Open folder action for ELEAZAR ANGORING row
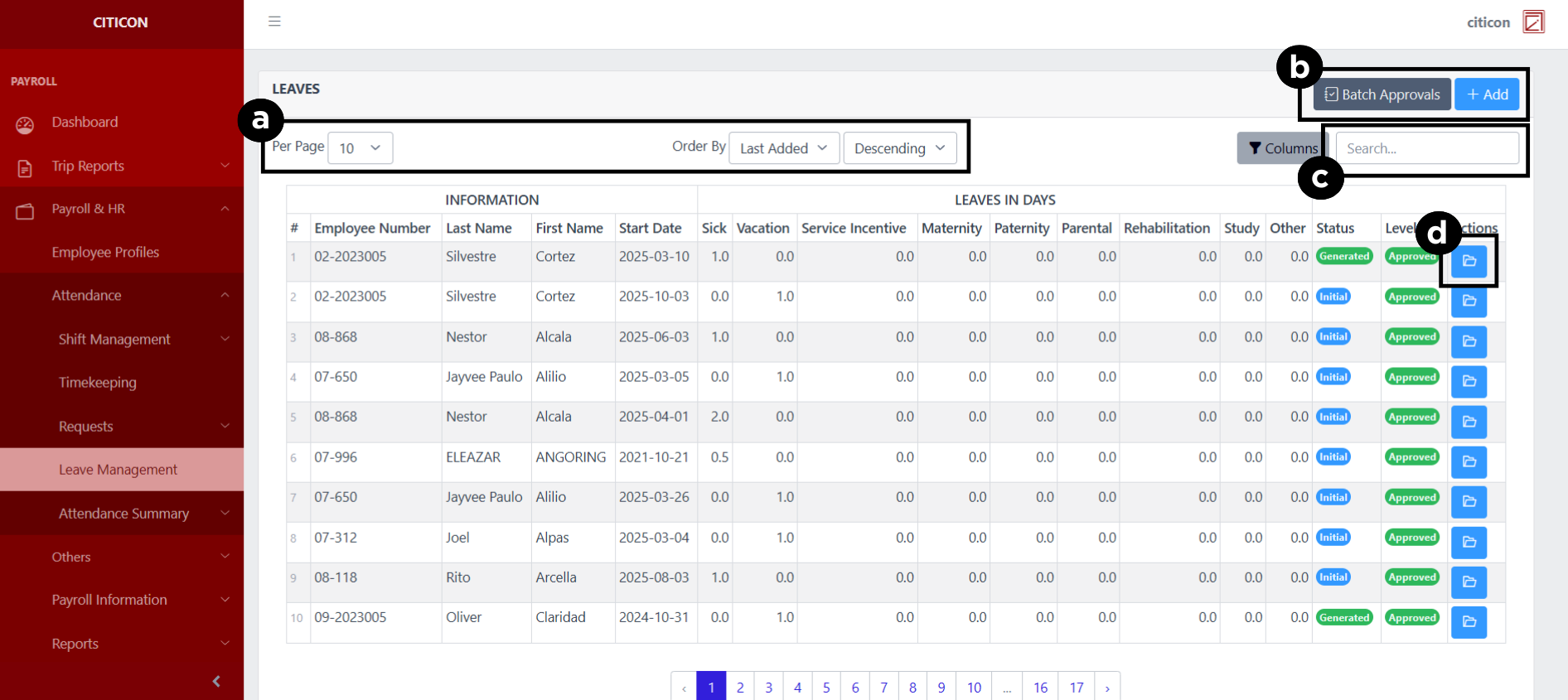 click(x=1469, y=461)
